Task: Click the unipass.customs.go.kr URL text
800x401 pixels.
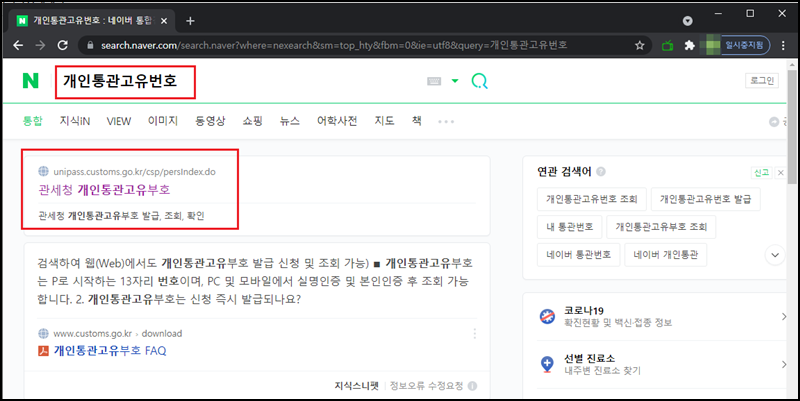Action: (134, 172)
